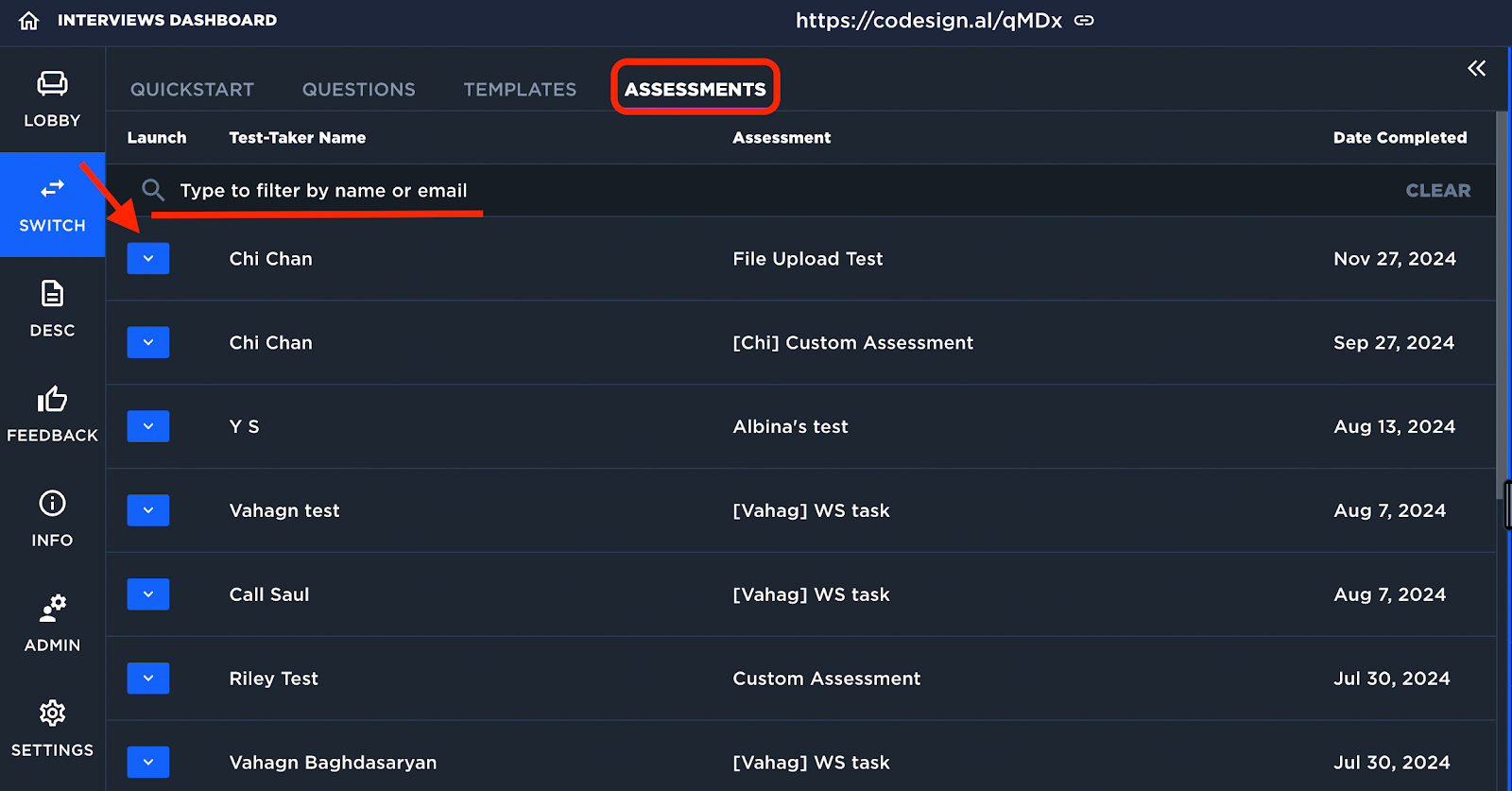
Task: Select the Y S test-taker name
Action: pos(244,426)
